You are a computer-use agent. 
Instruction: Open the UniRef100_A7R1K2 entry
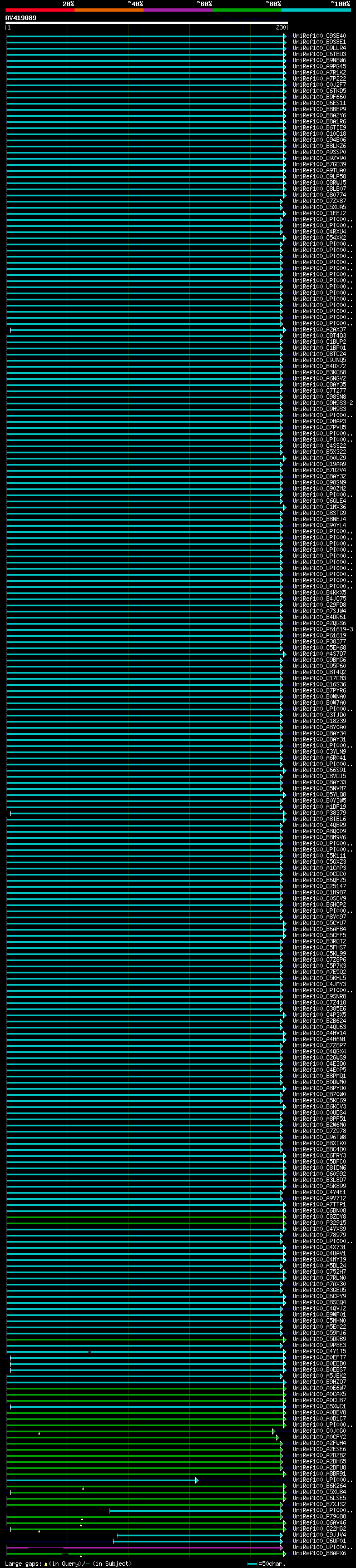point(319,72)
